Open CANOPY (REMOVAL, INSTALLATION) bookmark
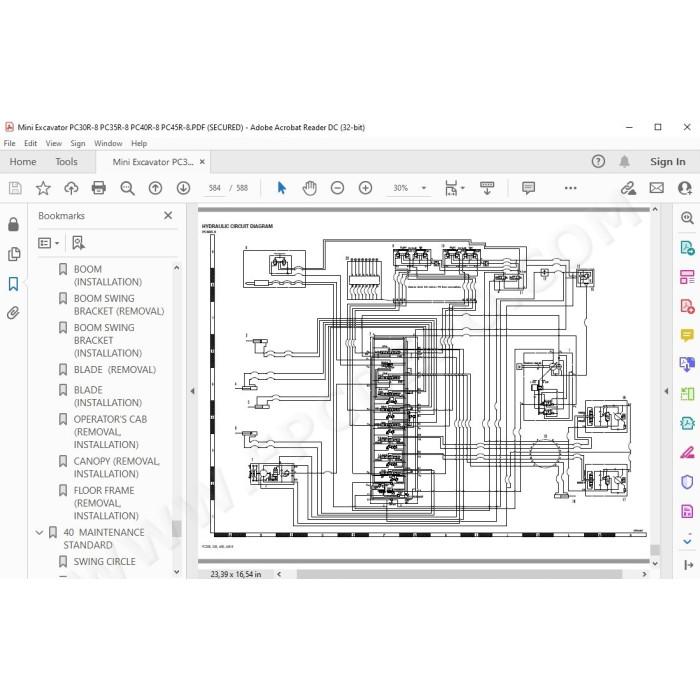 tap(117, 467)
